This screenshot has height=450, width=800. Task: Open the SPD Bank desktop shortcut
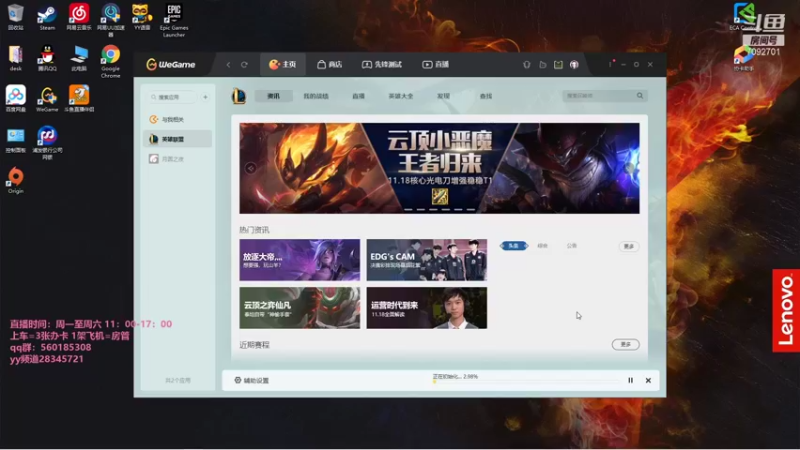(47, 143)
